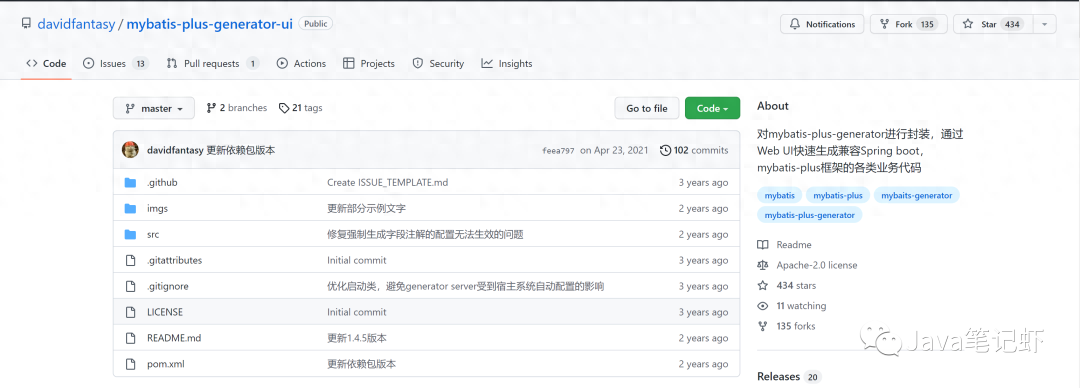Select the Insights tab with graph icon
This screenshot has width=1080, height=388.
(507, 63)
